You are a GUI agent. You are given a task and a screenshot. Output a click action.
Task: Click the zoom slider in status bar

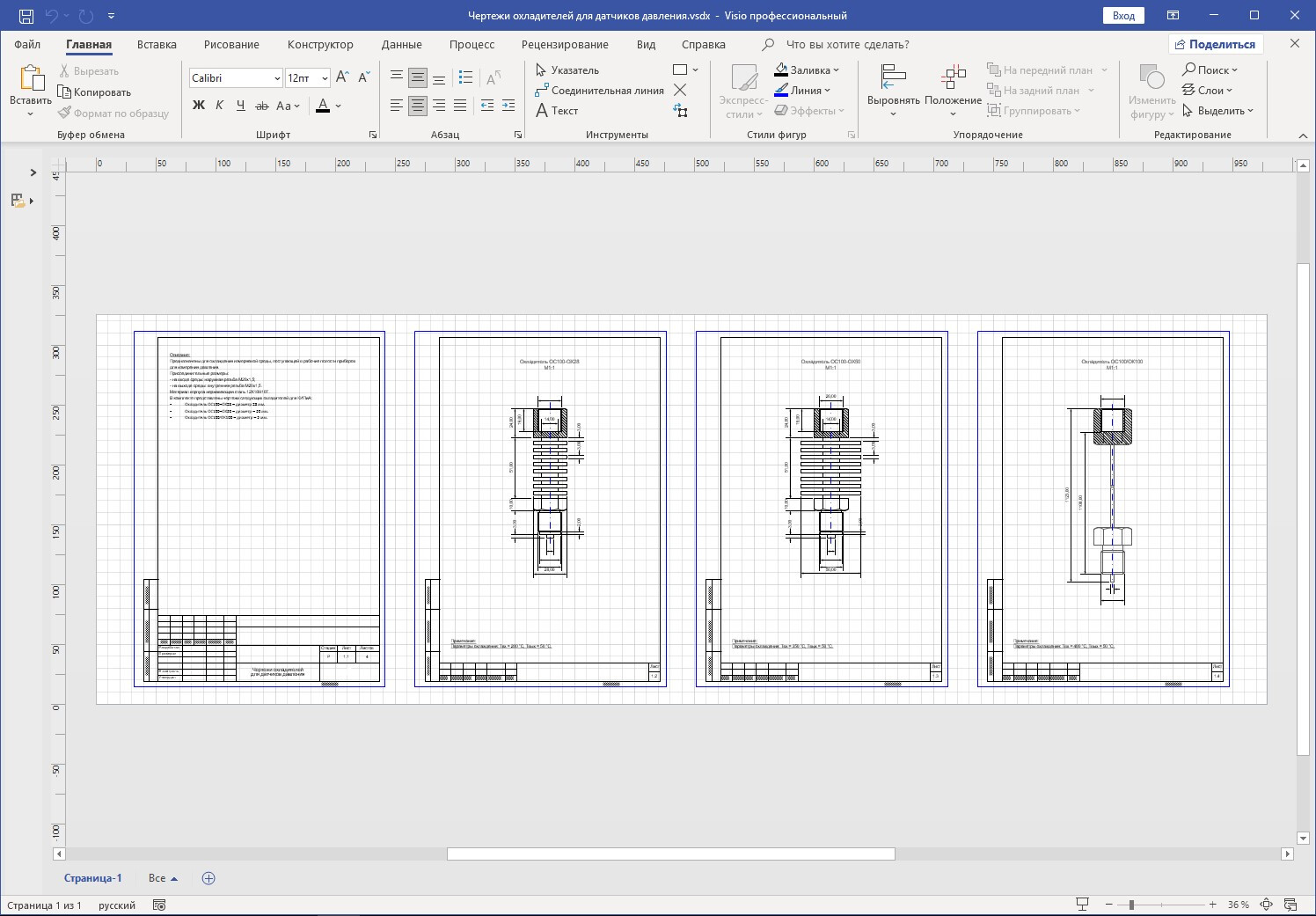click(x=1132, y=905)
